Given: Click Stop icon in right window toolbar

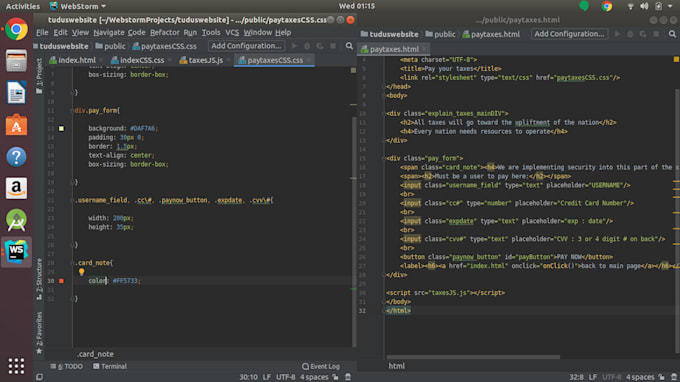Looking at the screenshot, I should pos(656,34).
